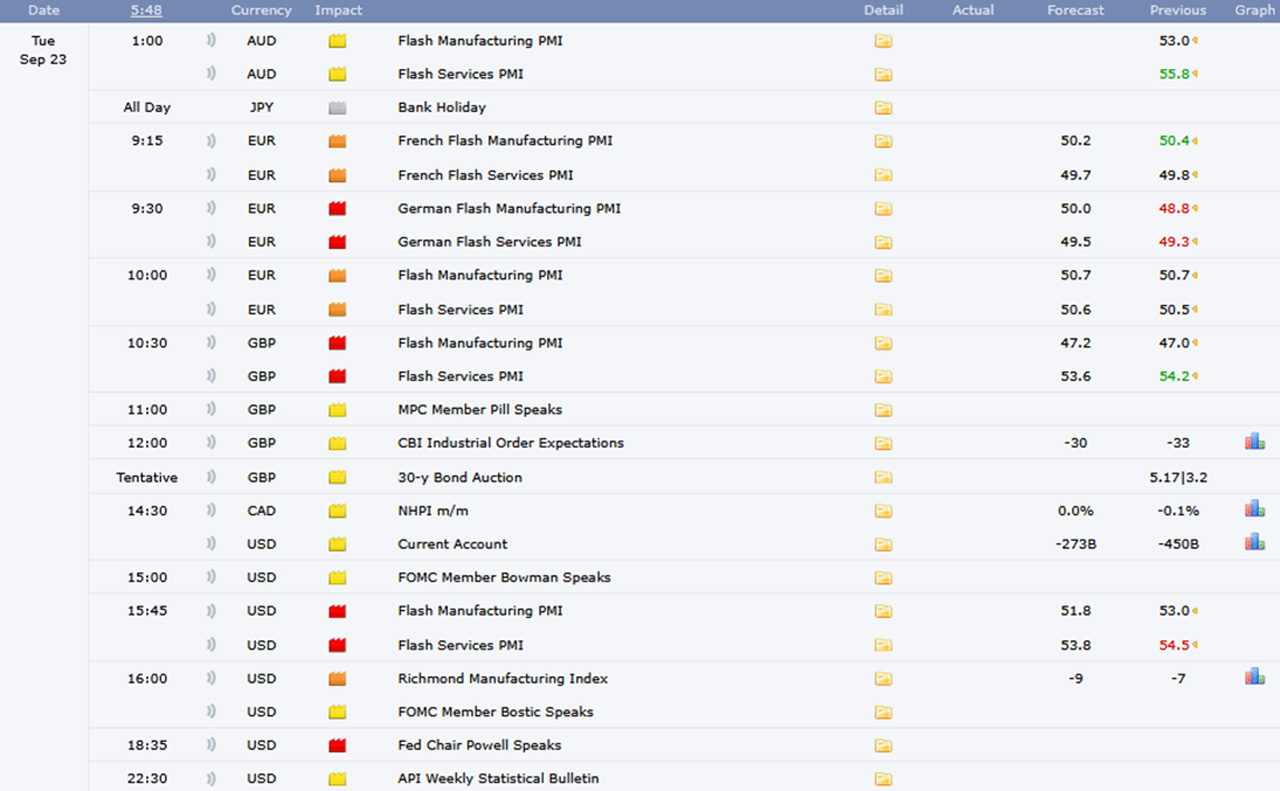
Task: Show graph for Richmond Manufacturing Index
Action: coord(1254,678)
